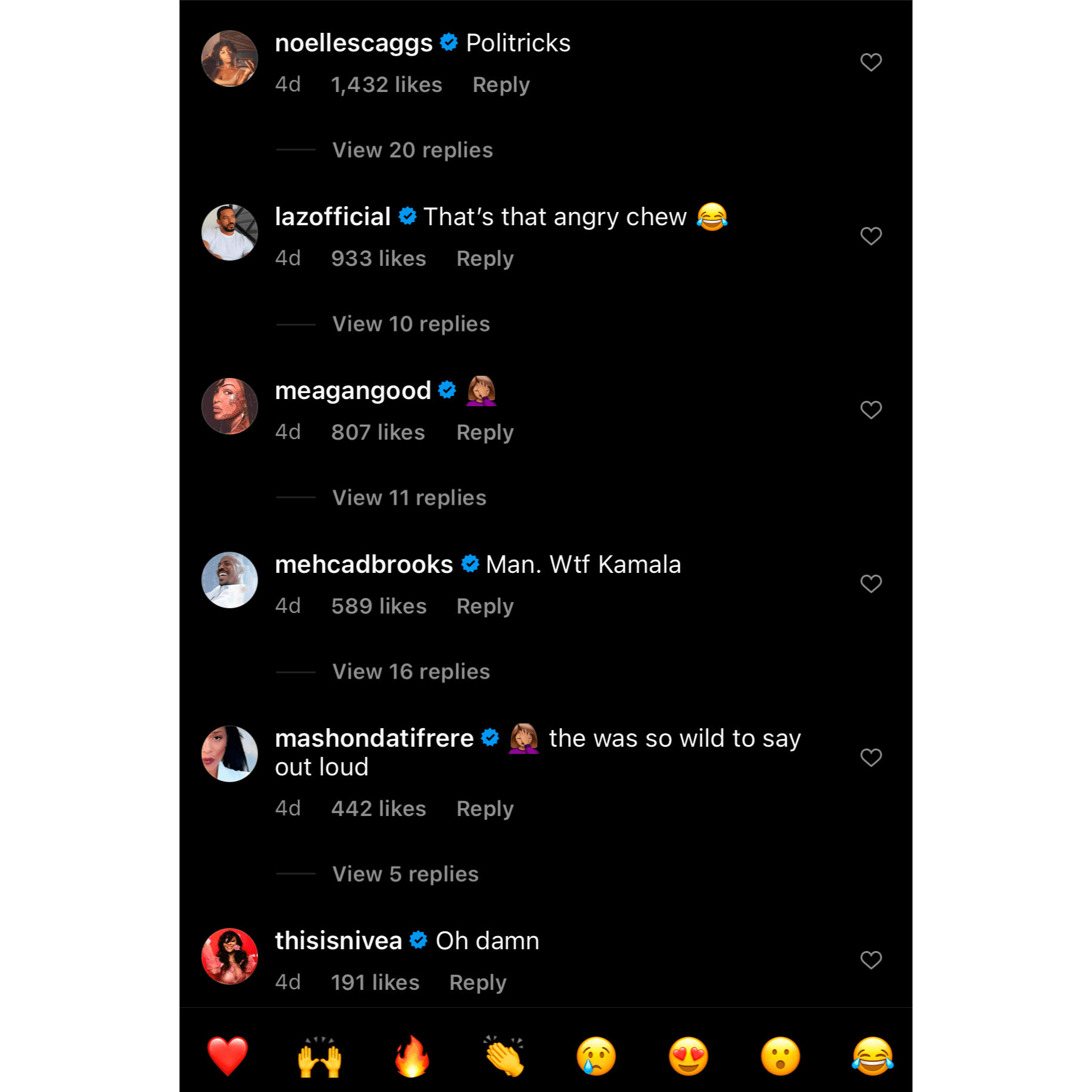Open mashondatifrere's profile via username
Screen dimensions: 1092x1092
[x=374, y=738]
